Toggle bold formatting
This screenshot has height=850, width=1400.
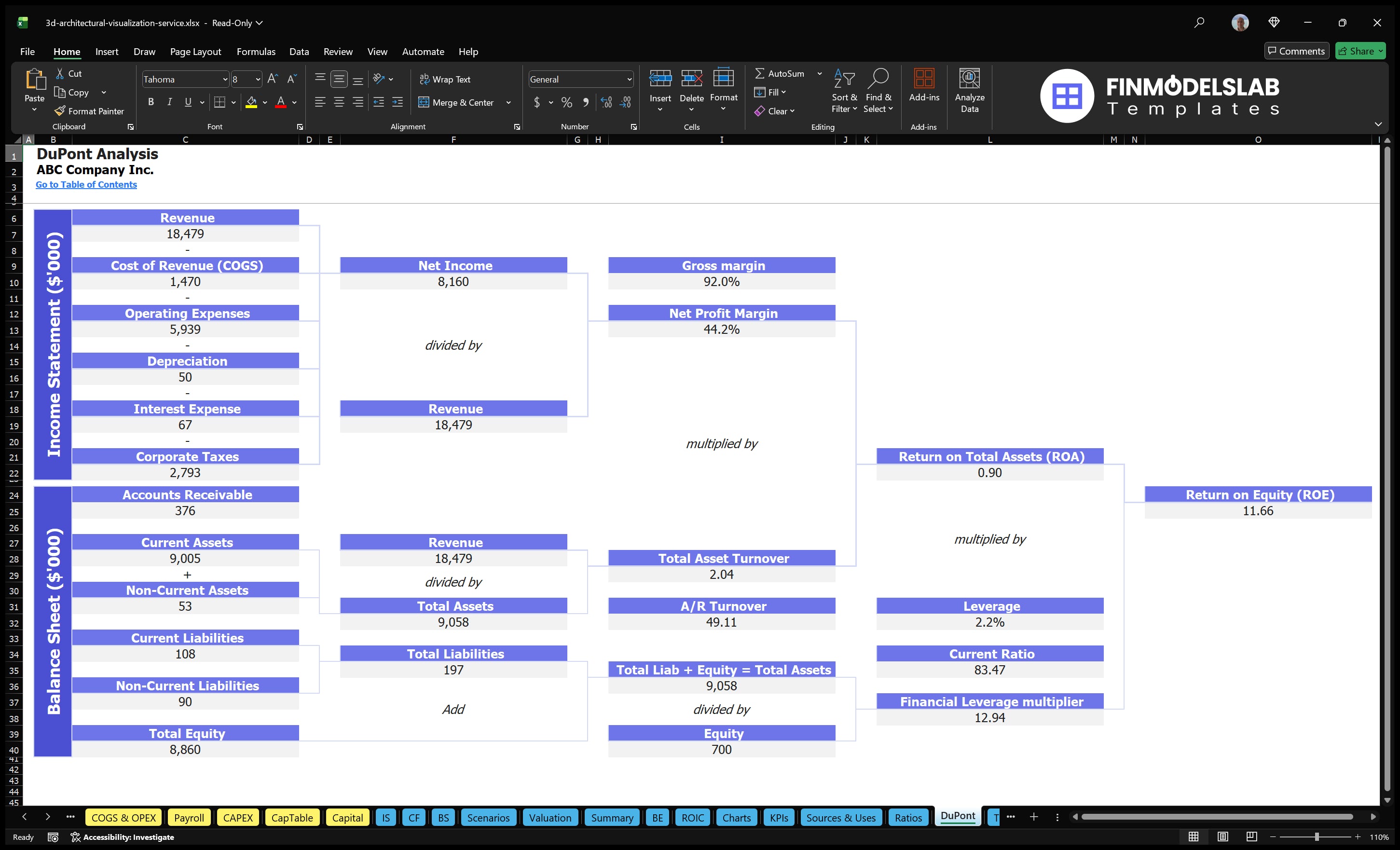151,102
